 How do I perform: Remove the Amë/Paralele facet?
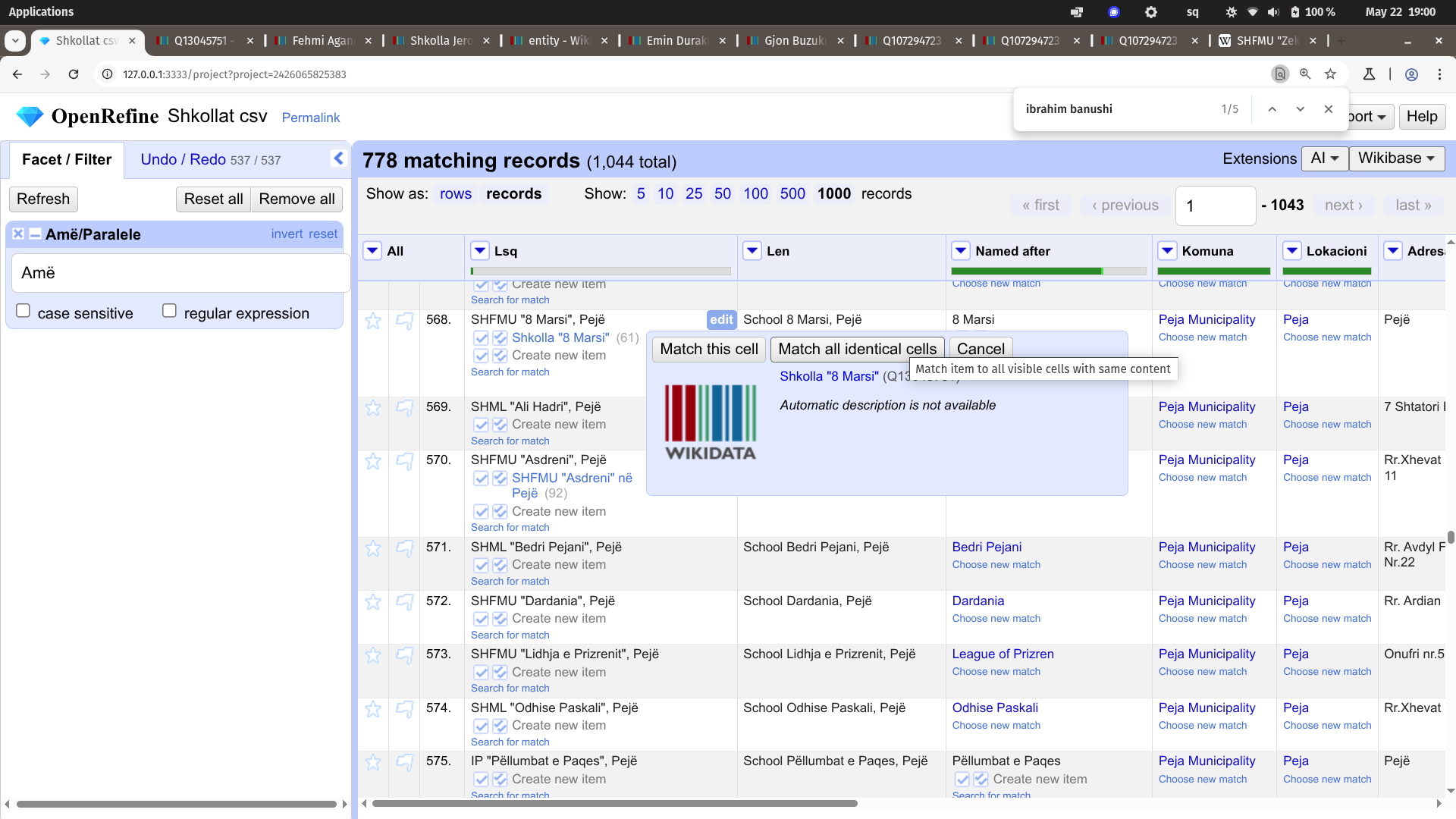(x=18, y=234)
